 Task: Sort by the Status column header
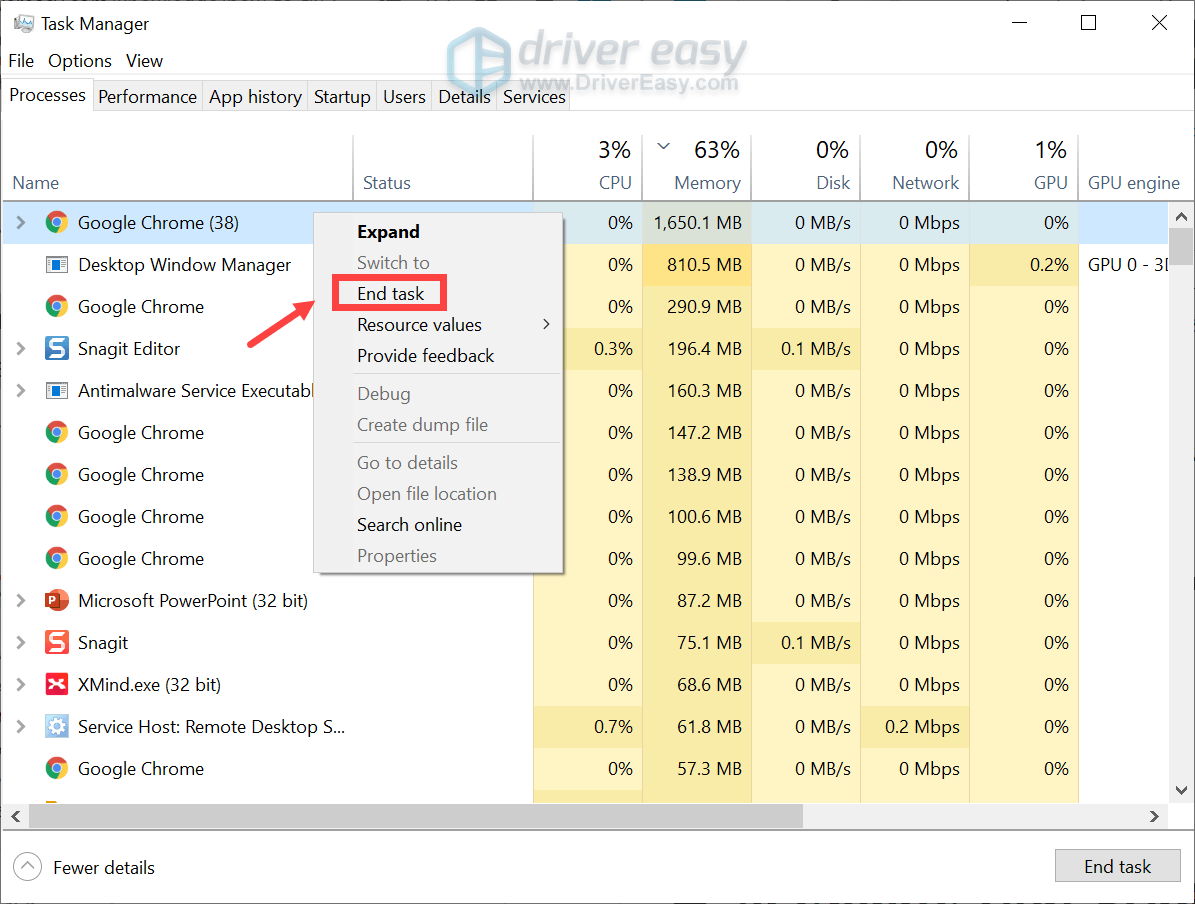tap(443, 168)
